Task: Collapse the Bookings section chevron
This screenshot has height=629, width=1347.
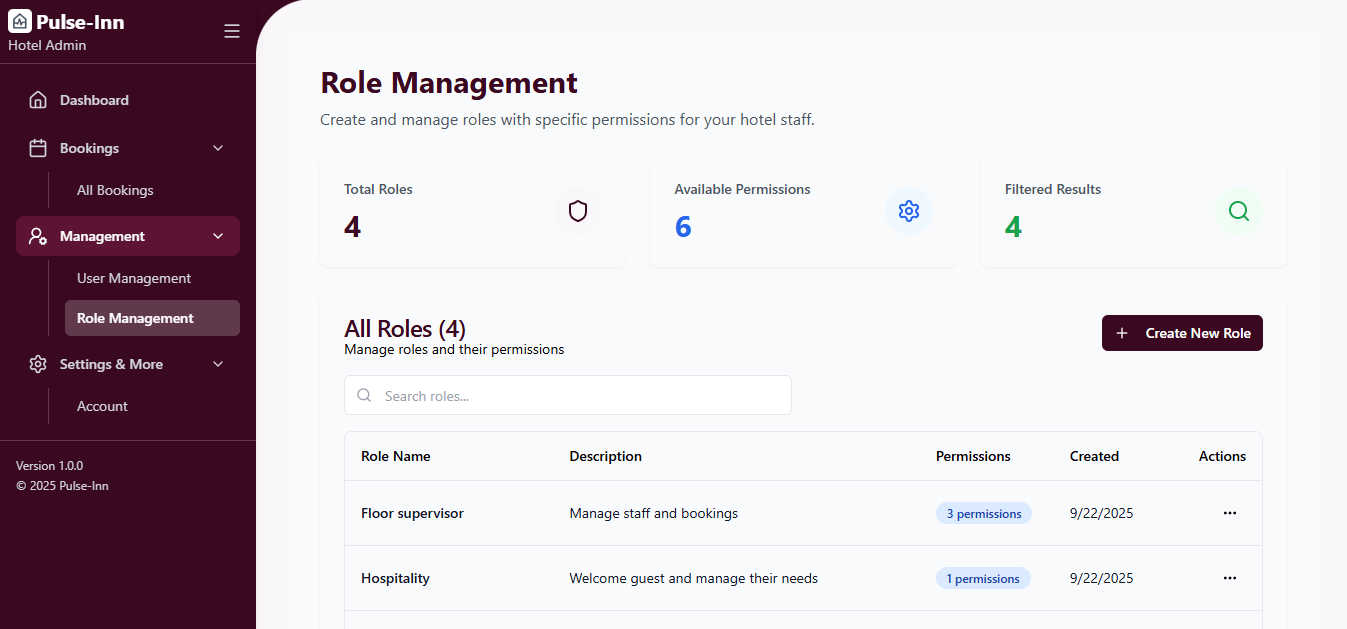Action: [218, 147]
